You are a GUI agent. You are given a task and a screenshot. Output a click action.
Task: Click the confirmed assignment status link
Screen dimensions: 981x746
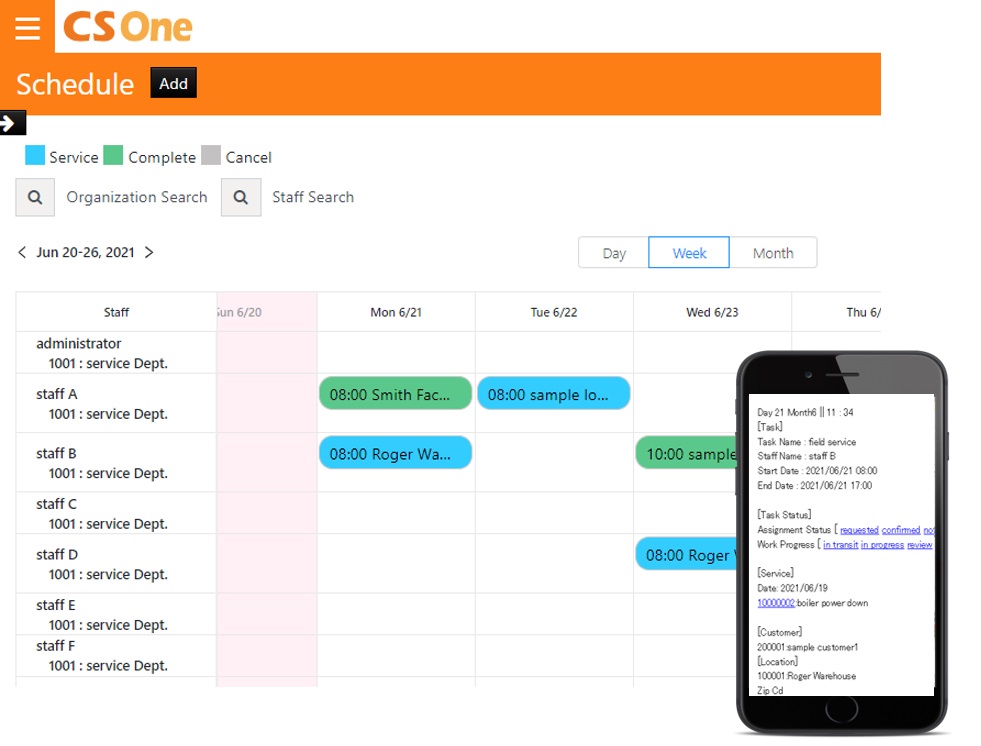pyautogui.click(x=899, y=530)
